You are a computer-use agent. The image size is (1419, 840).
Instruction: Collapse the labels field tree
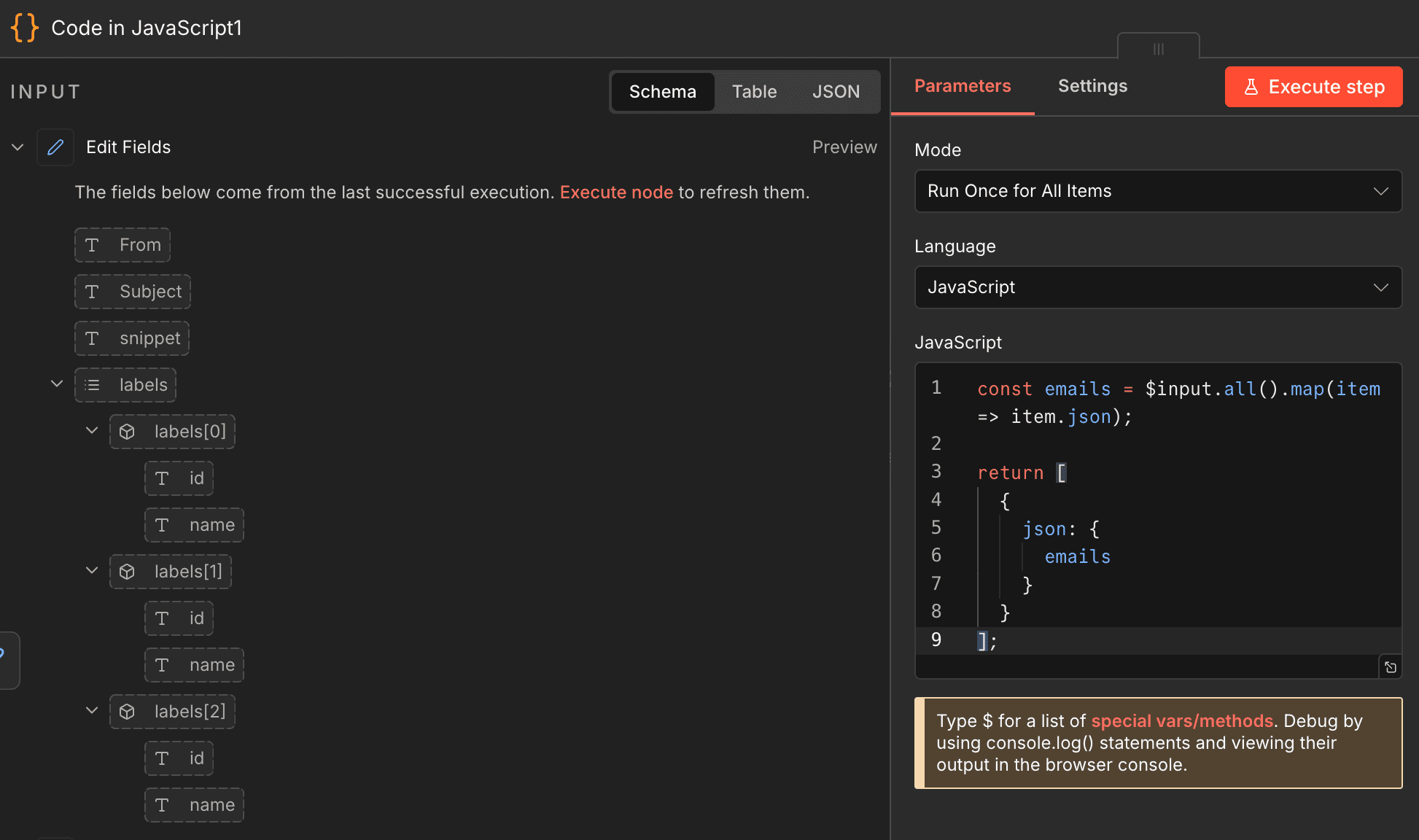coord(56,384)
